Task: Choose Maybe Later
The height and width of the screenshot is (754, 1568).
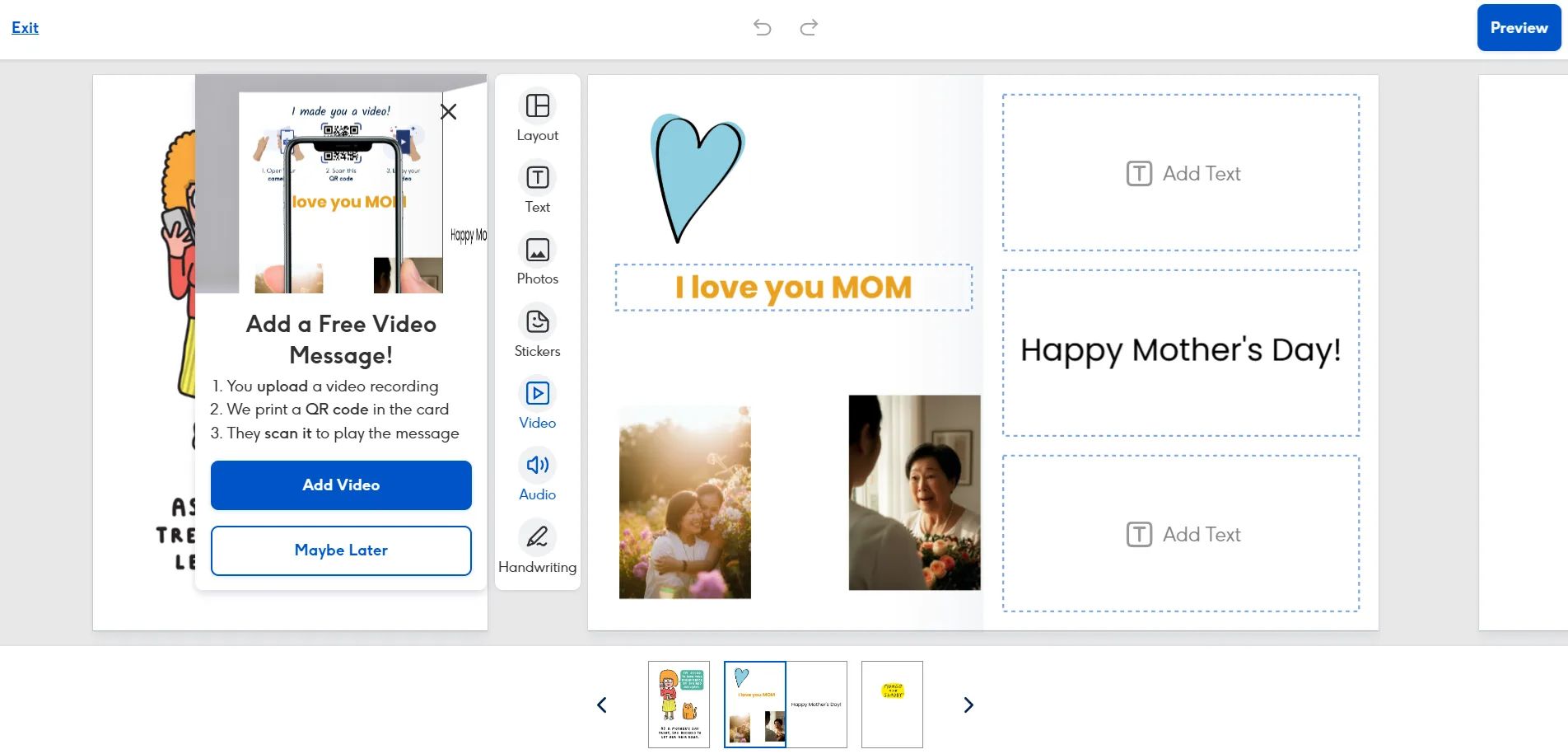Action: [x=341, y=550]
